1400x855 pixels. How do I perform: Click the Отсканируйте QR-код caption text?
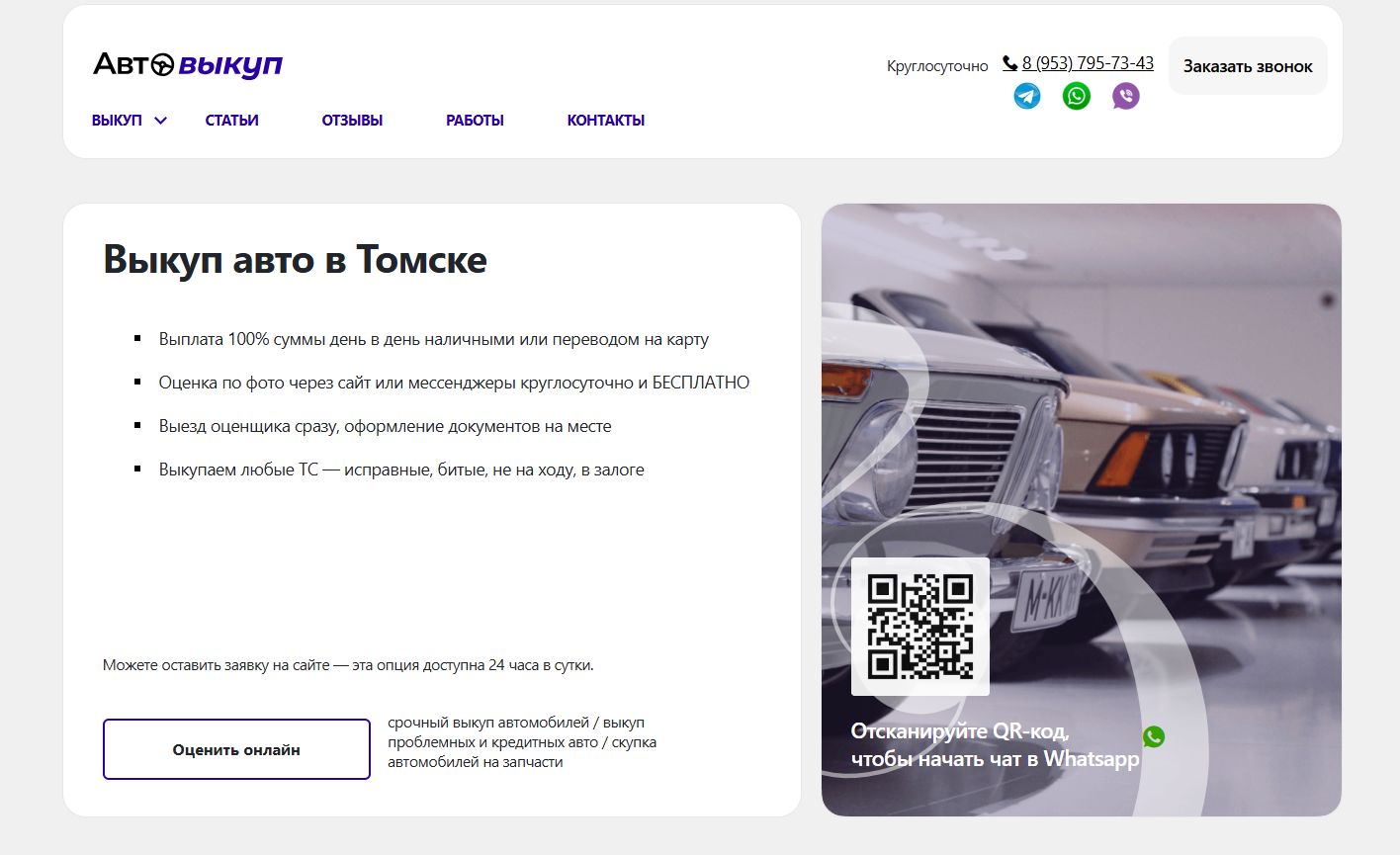click(x=994, y=745)
